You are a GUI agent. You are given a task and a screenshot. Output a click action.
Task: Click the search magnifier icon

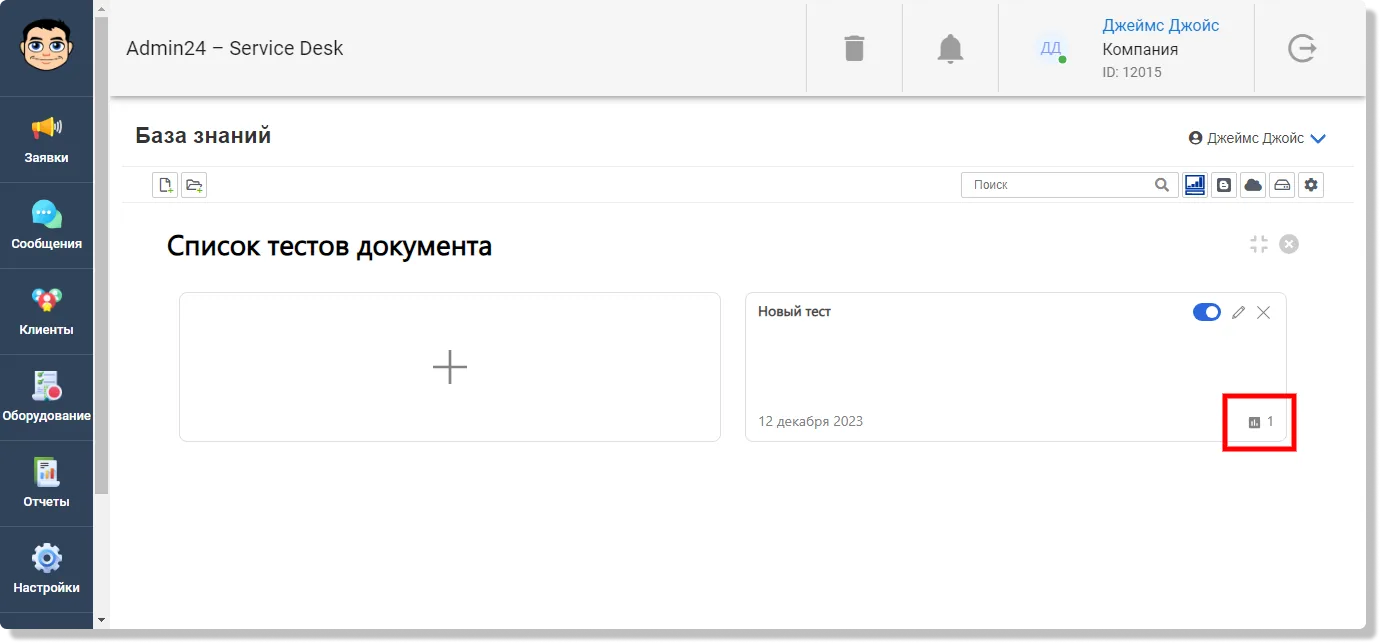coord(1161,184)
